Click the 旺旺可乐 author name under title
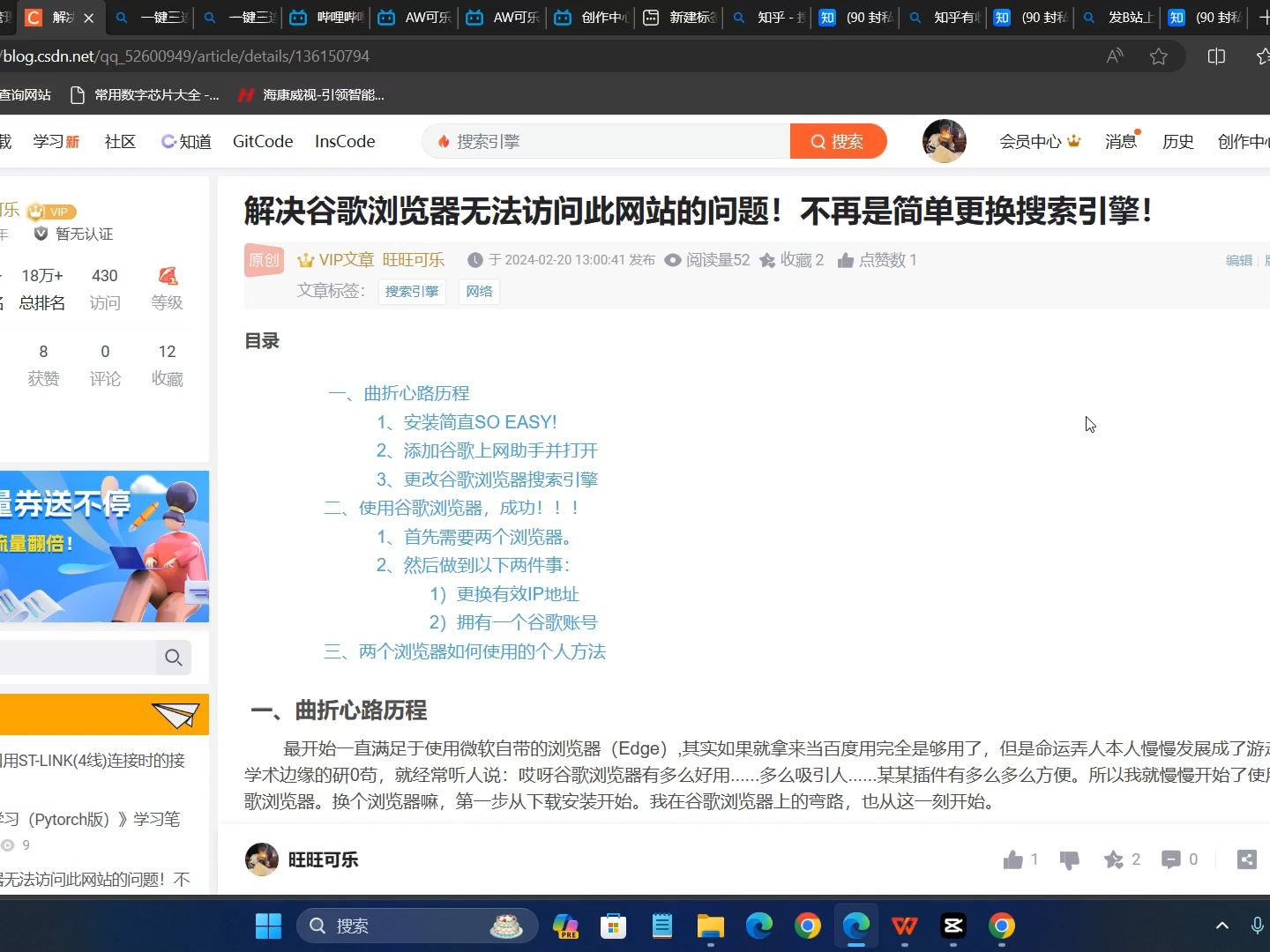The image size is (1270, 952). [x=413, y=260]
